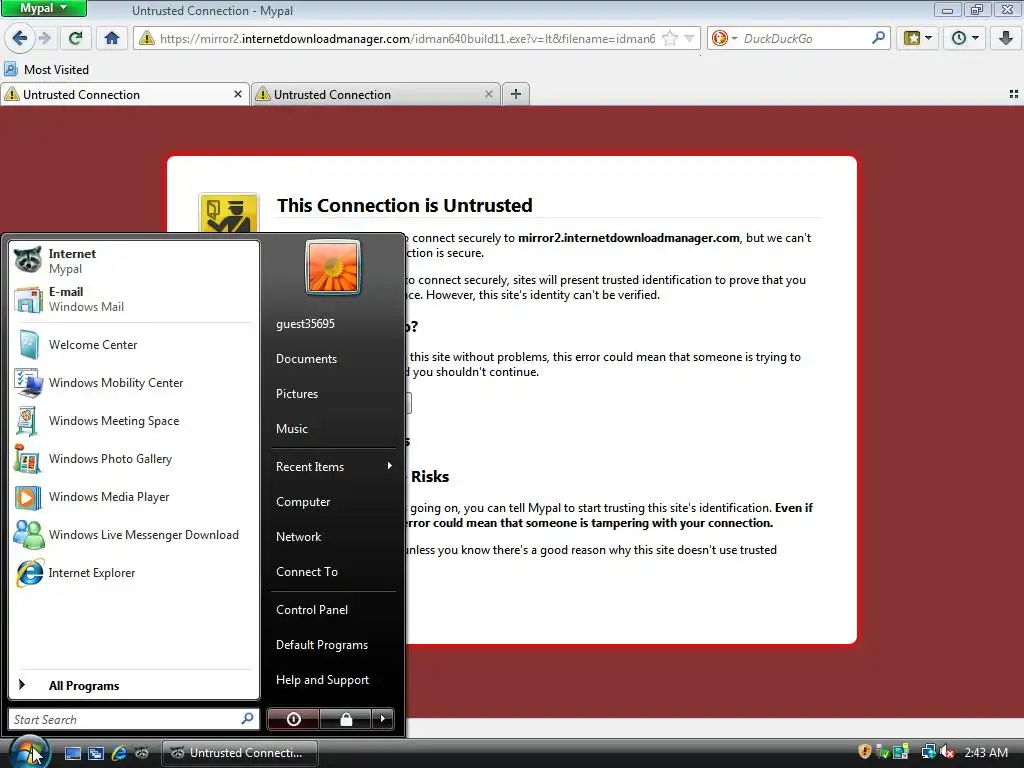Click the browser forward arrow
Image resolution: width=1024 pixels, height=768 pixels.
point(44,39)
